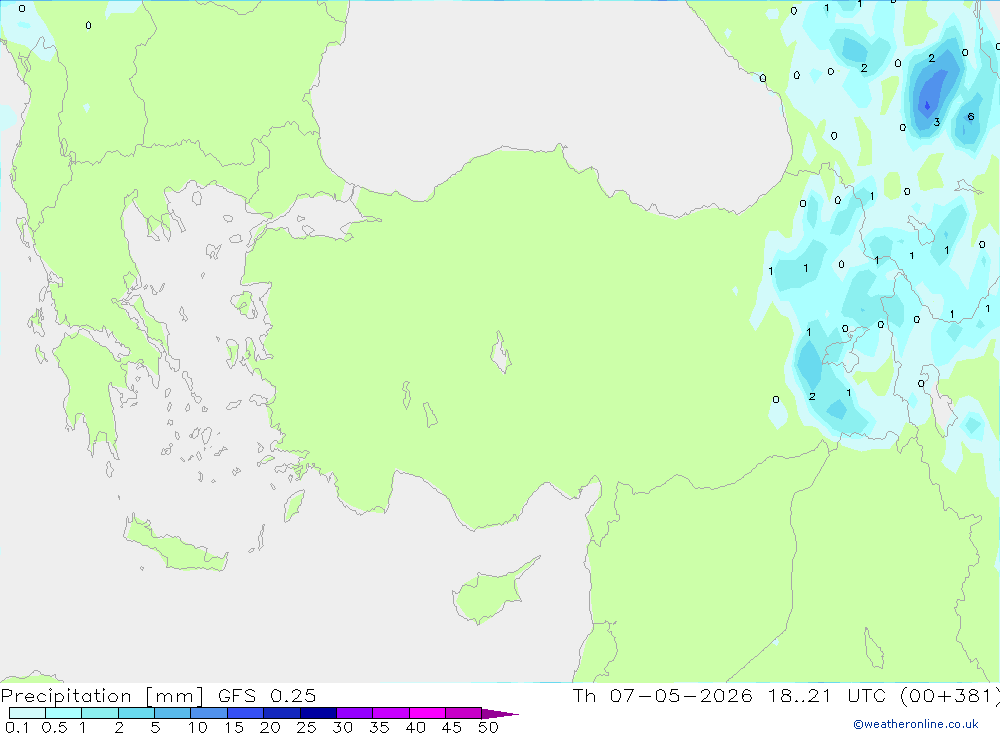The width and height of the screenshot is (1000, 733).
Task: Click the purple arrow tip past 50
Action: [x=500, y=713]
